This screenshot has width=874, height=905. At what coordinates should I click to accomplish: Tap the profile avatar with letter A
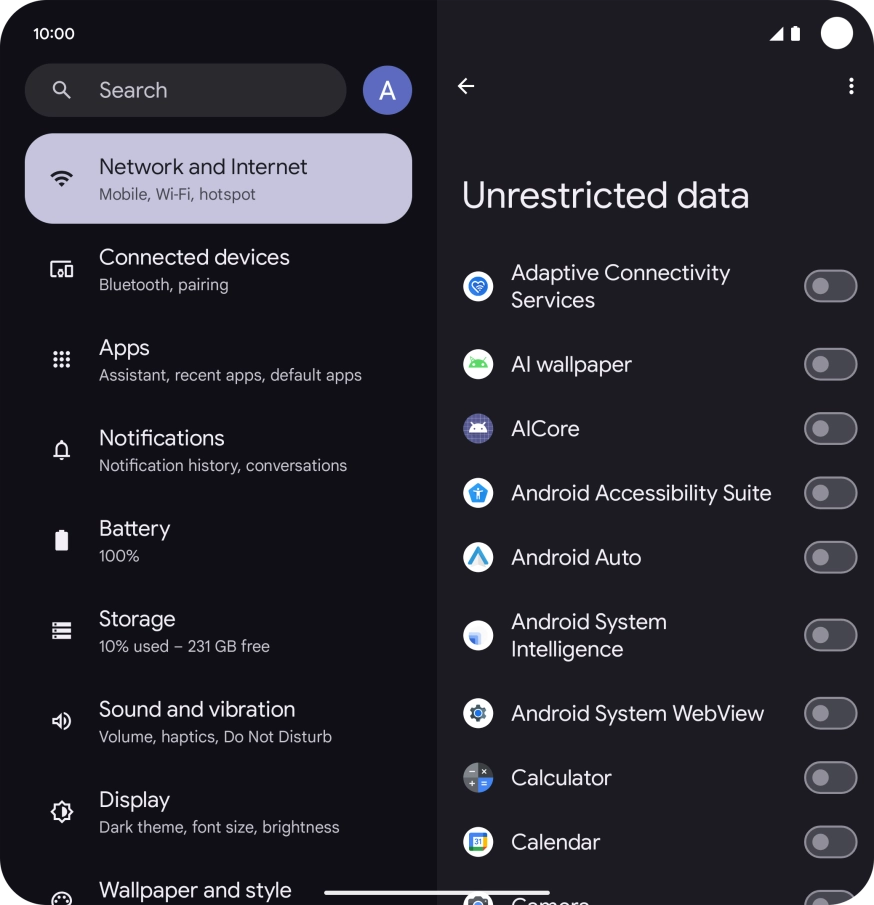(387, 90)
